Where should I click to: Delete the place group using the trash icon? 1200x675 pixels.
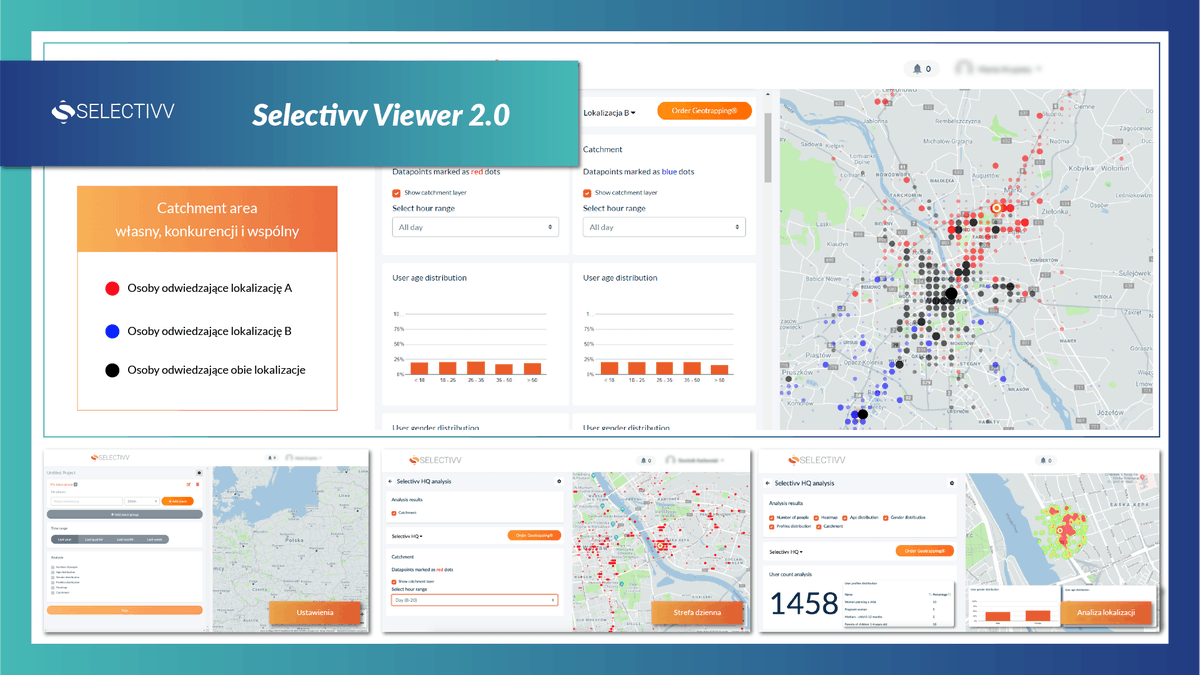click(197, 485)
